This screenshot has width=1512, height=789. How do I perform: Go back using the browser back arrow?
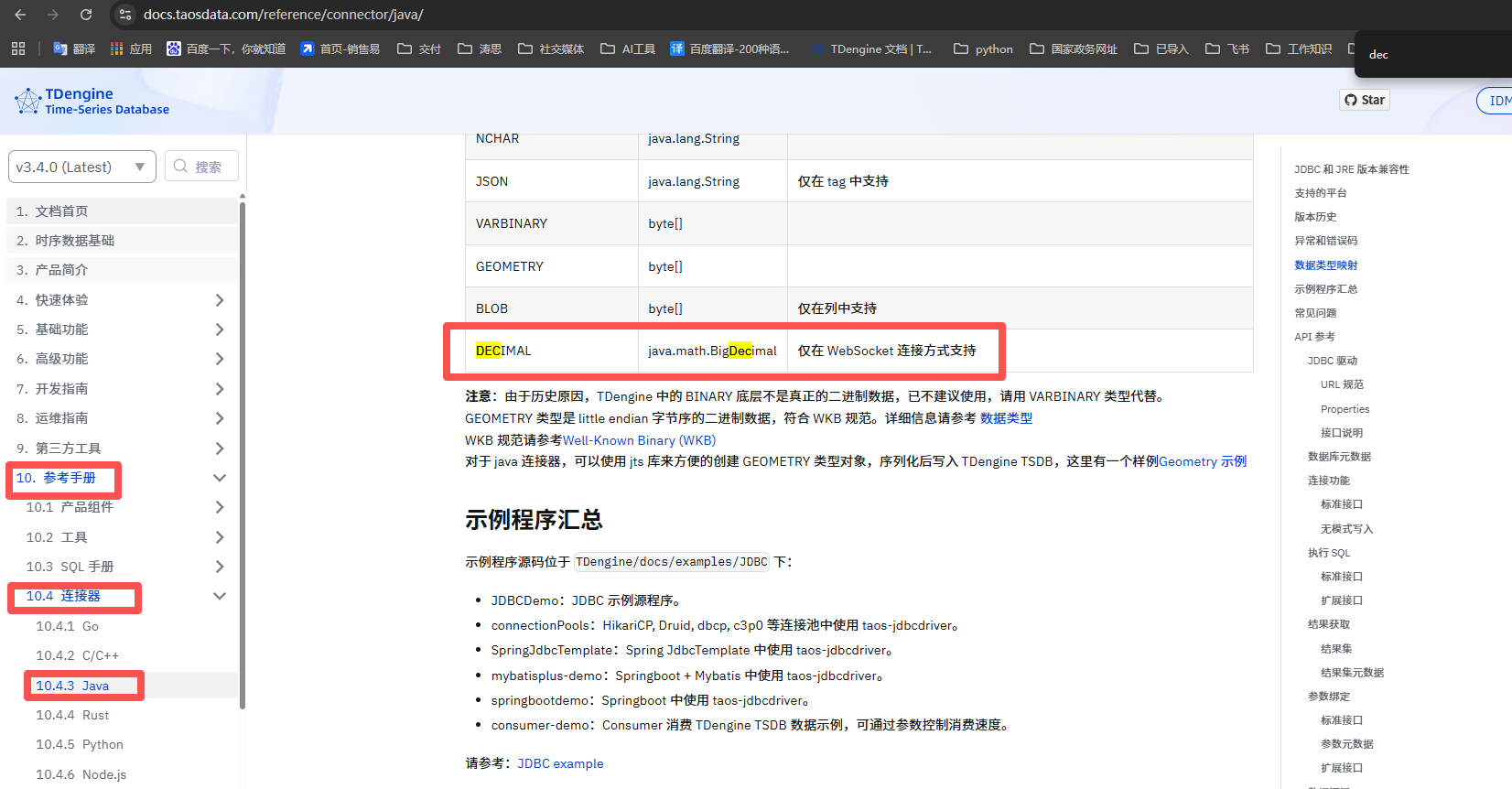tap(20, 15)
